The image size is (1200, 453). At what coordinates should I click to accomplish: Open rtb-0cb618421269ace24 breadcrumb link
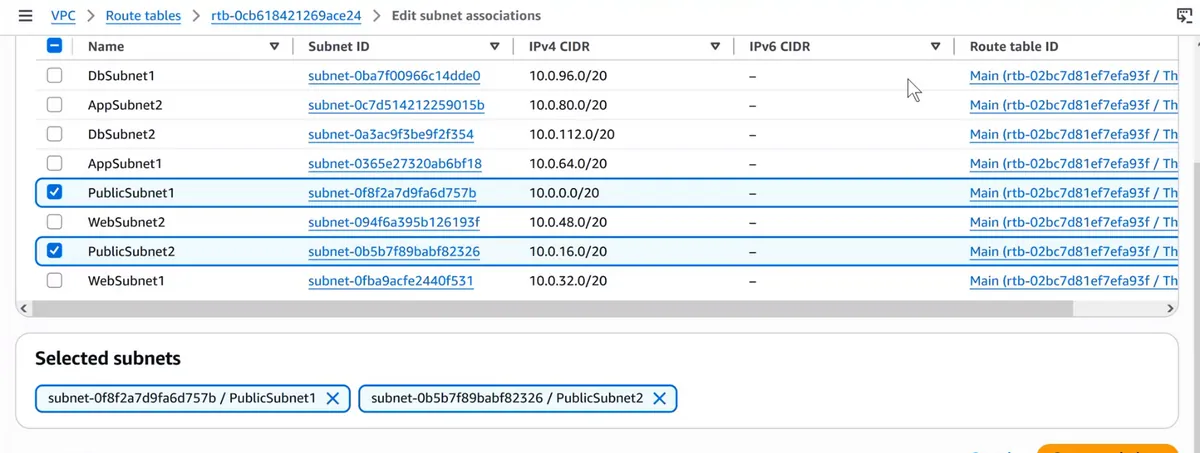pyautogui.click(x=286, y=16)
